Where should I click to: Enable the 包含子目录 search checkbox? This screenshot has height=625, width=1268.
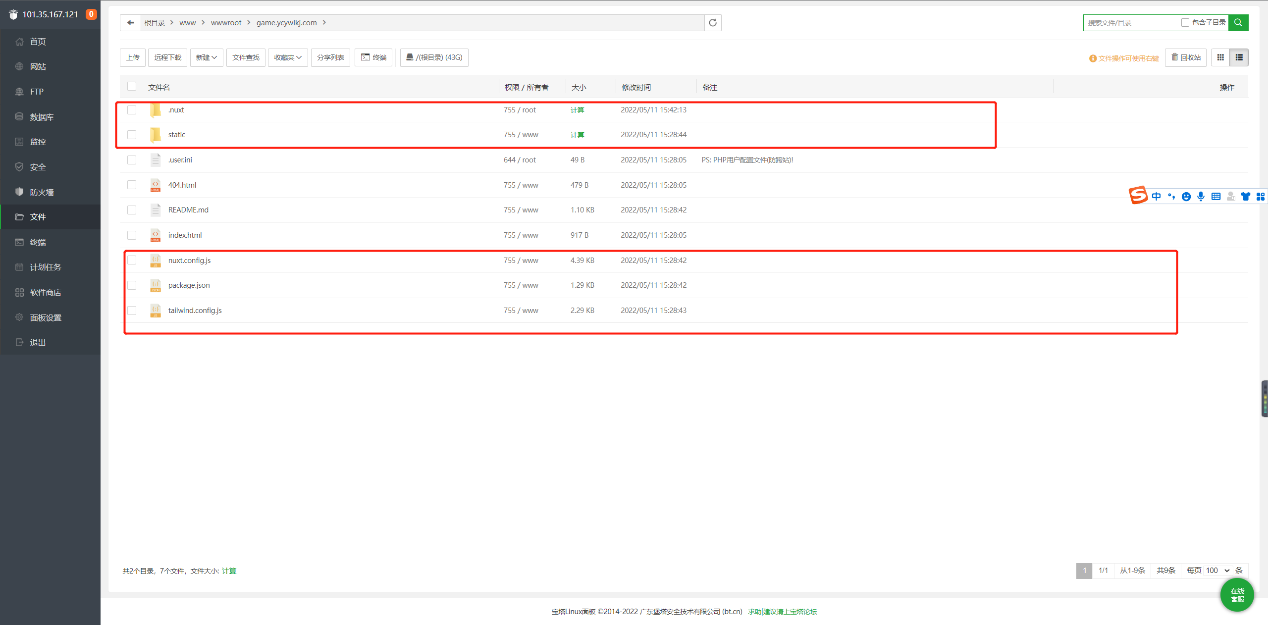click(1186, 22)
